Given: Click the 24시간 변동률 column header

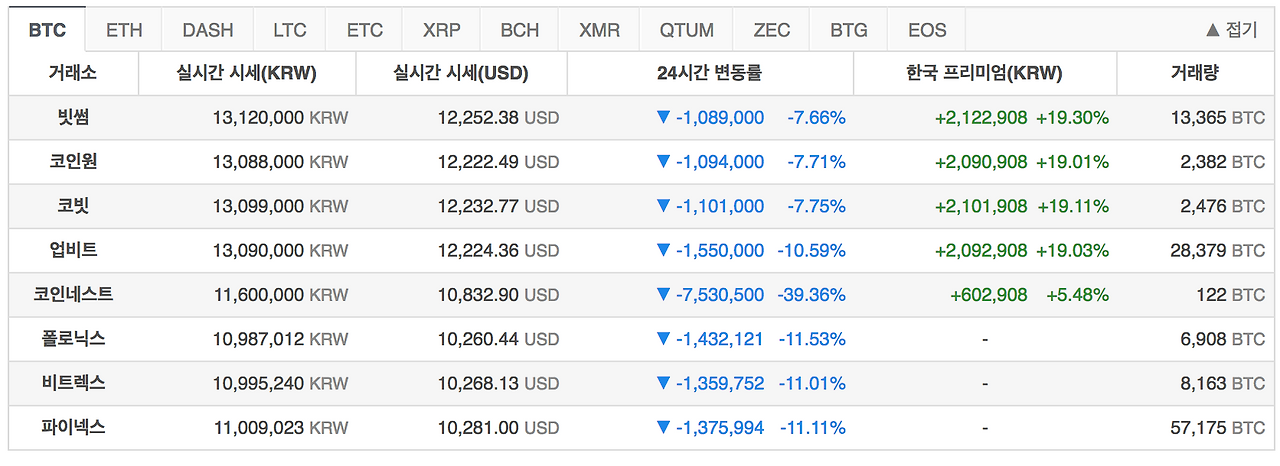Looking at the screenshot, I should click(710, 73).
